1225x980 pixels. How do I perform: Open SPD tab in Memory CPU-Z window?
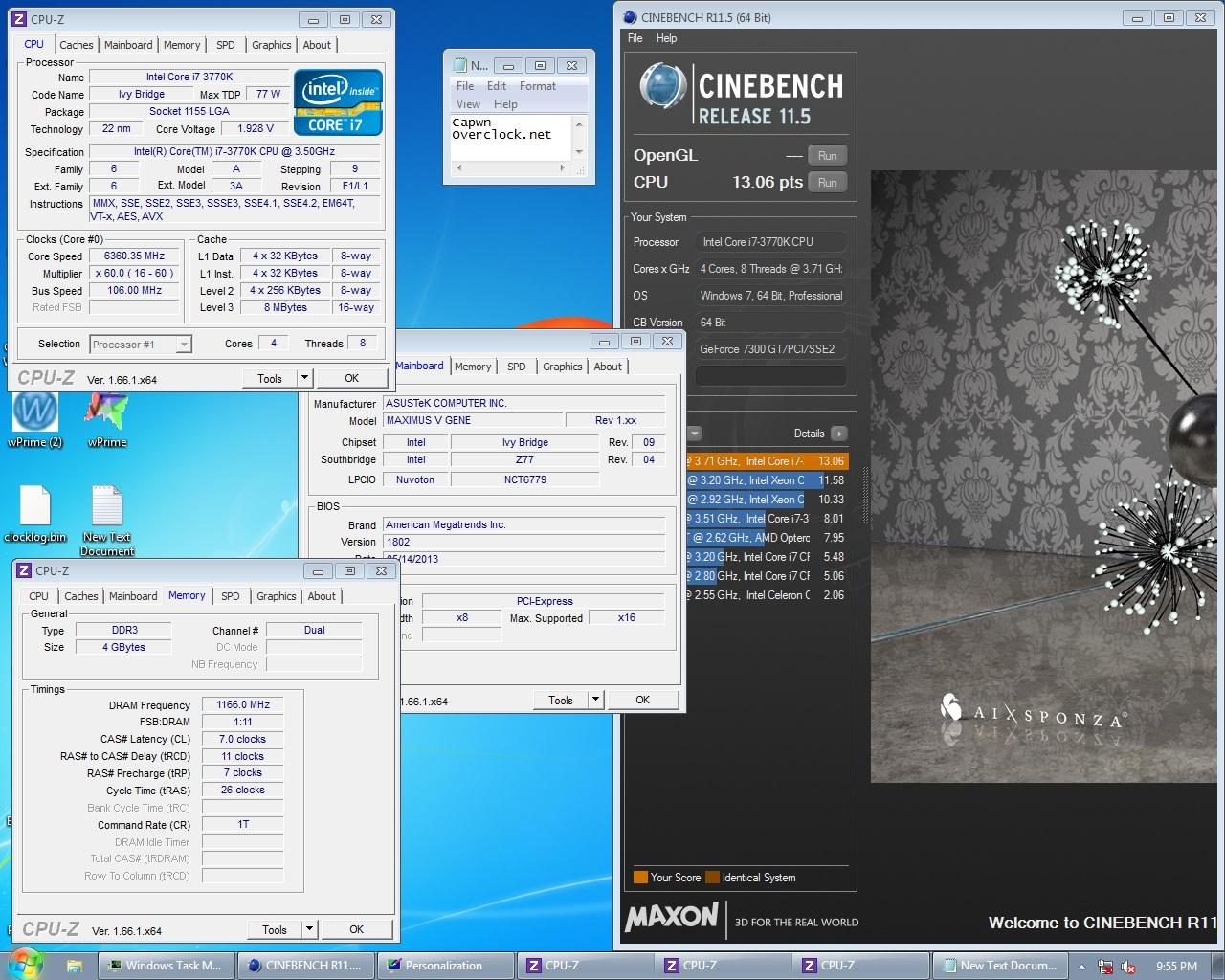(231, 596)
